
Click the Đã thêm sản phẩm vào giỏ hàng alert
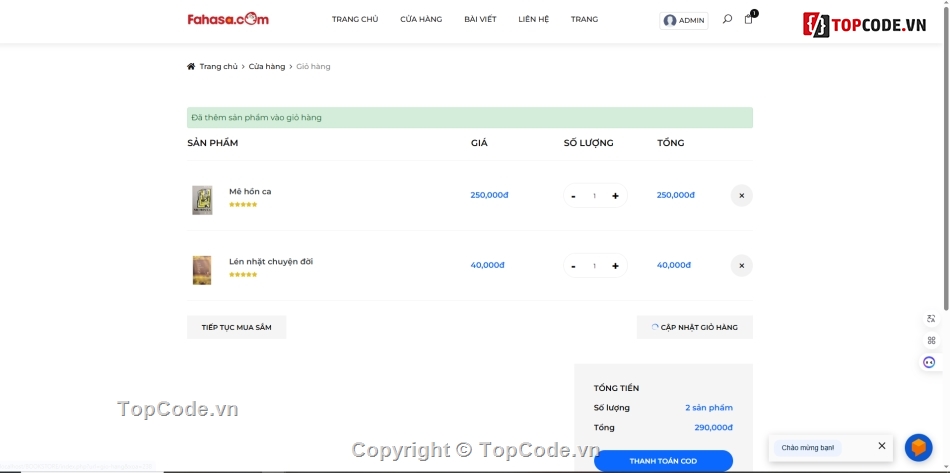[470, 117]
